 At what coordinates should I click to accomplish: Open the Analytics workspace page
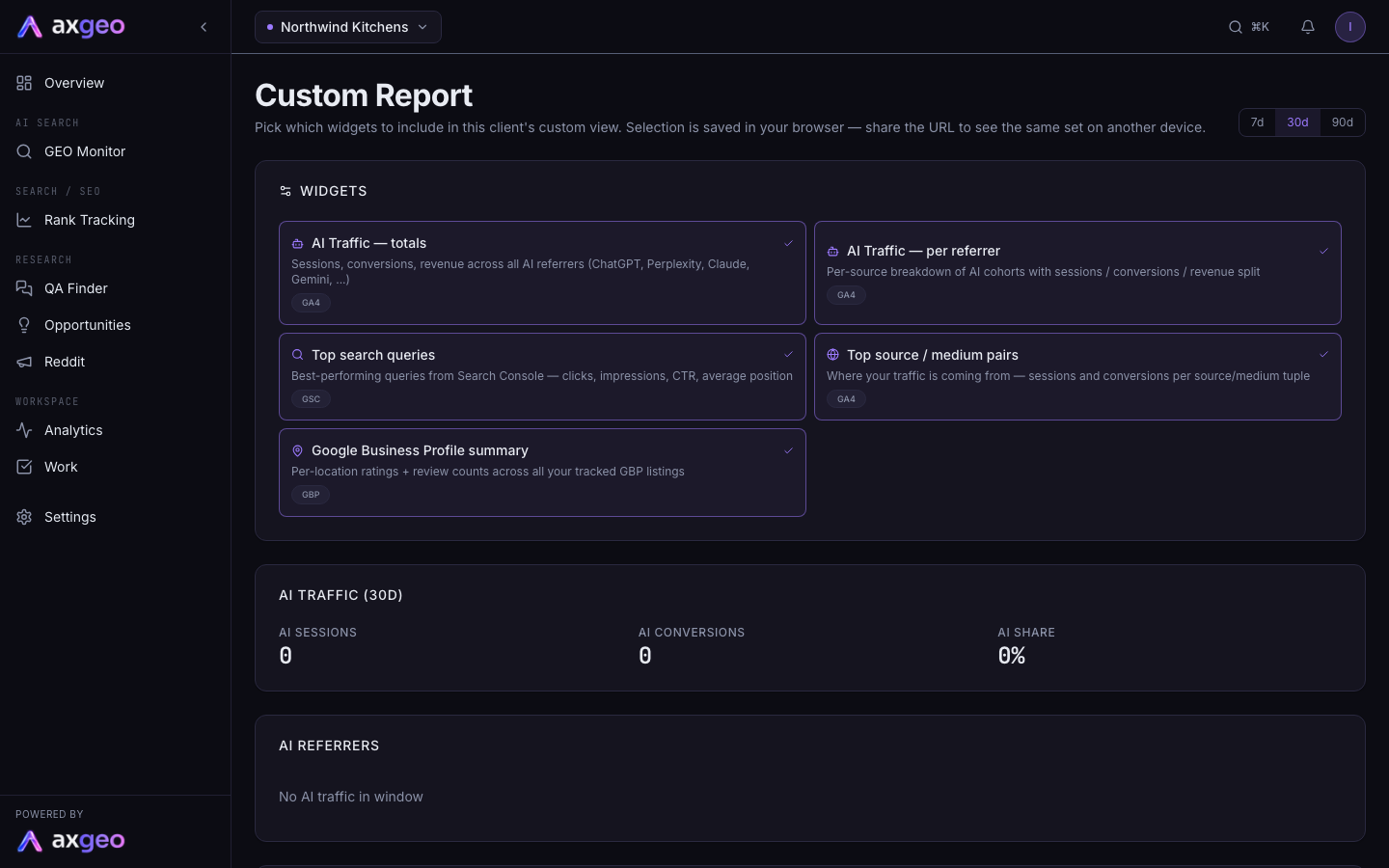(116, 430)
